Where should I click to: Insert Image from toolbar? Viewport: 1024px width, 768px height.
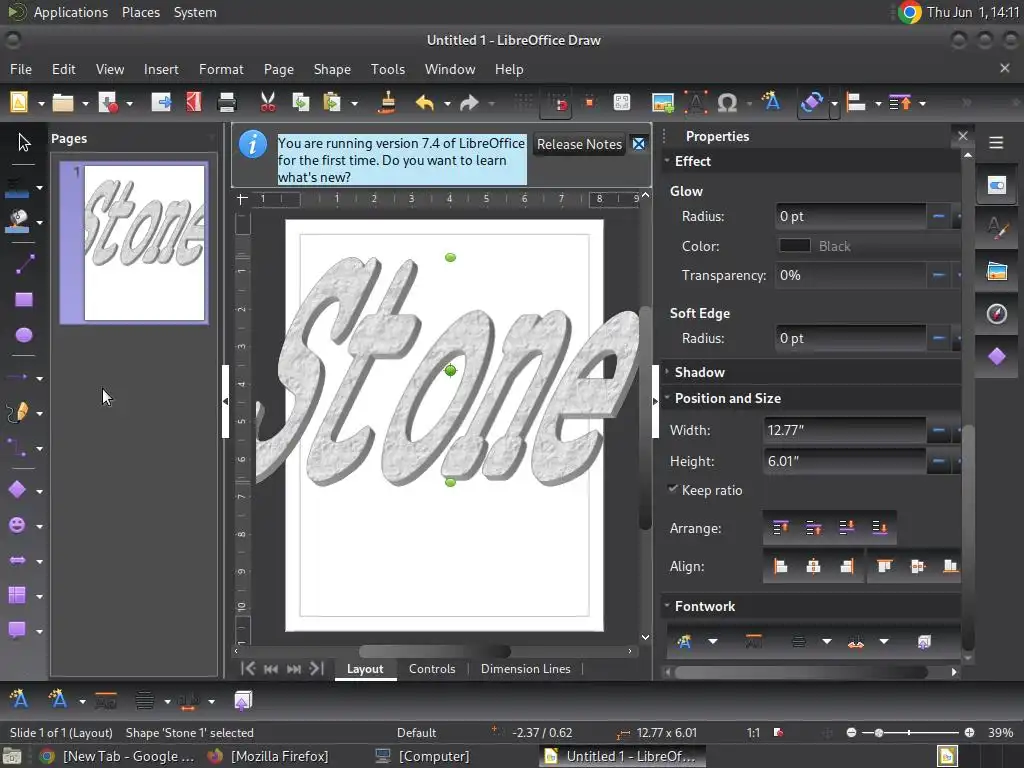[663, 103]
